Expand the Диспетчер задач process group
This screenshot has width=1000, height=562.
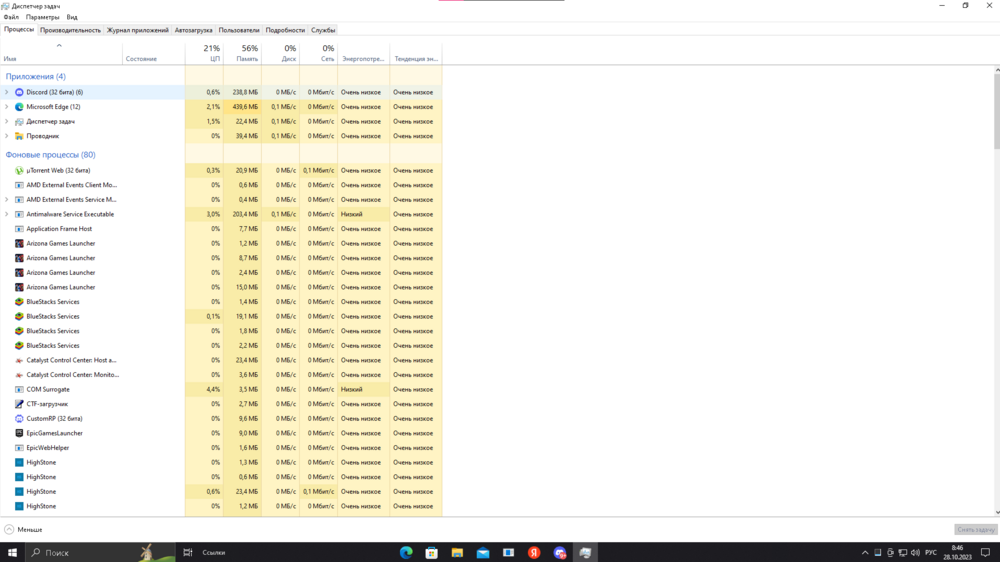(x=7, y=122)
